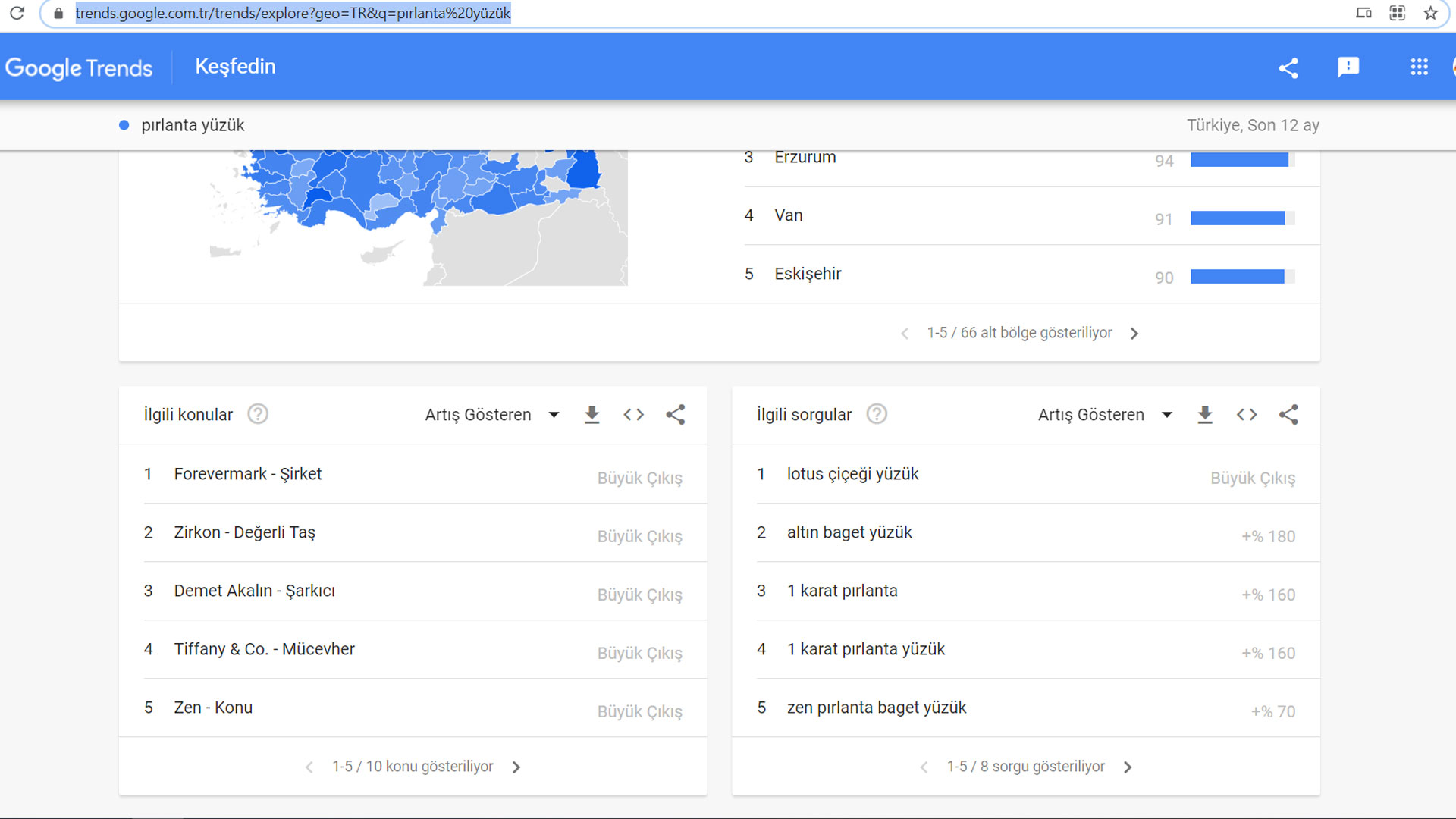Bookmark this page with the star icon
Screen dimensions: 1456x819
[x=1430, y=13]
